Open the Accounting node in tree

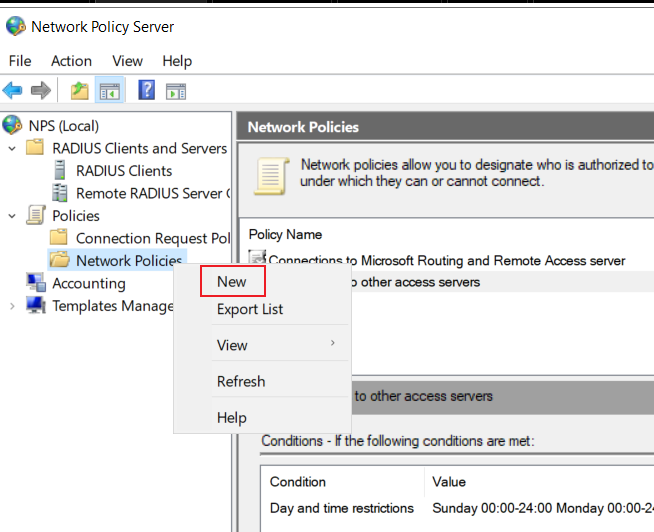(88, 283)
